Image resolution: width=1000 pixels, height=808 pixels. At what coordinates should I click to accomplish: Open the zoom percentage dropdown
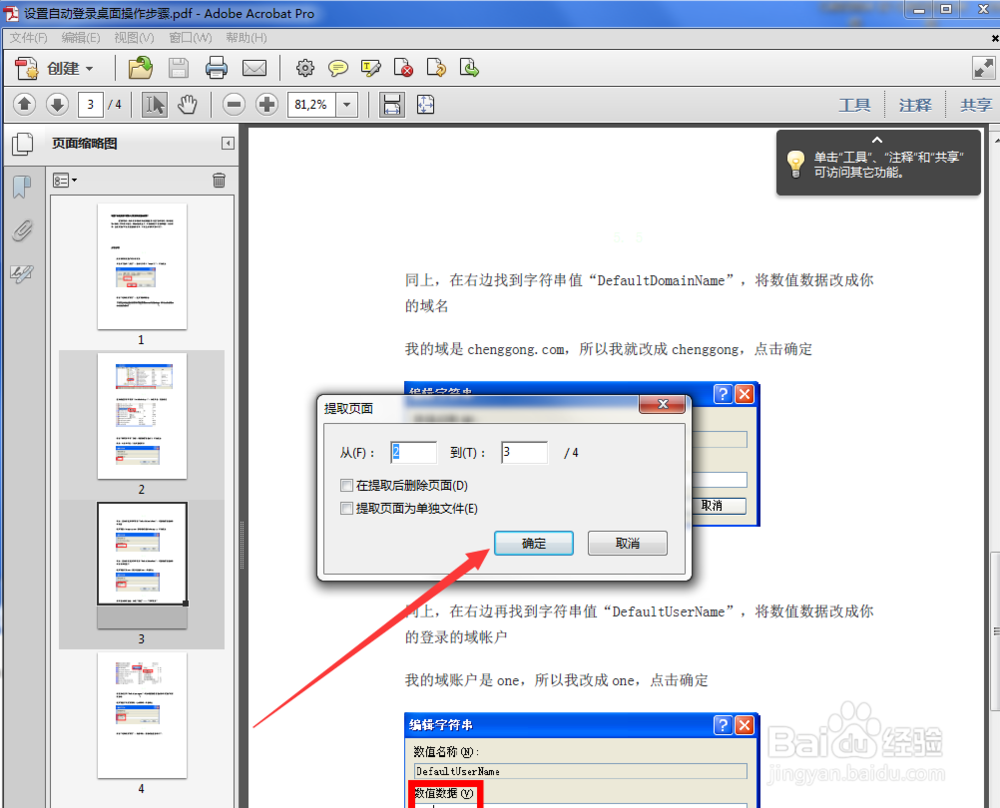(347, 104)
